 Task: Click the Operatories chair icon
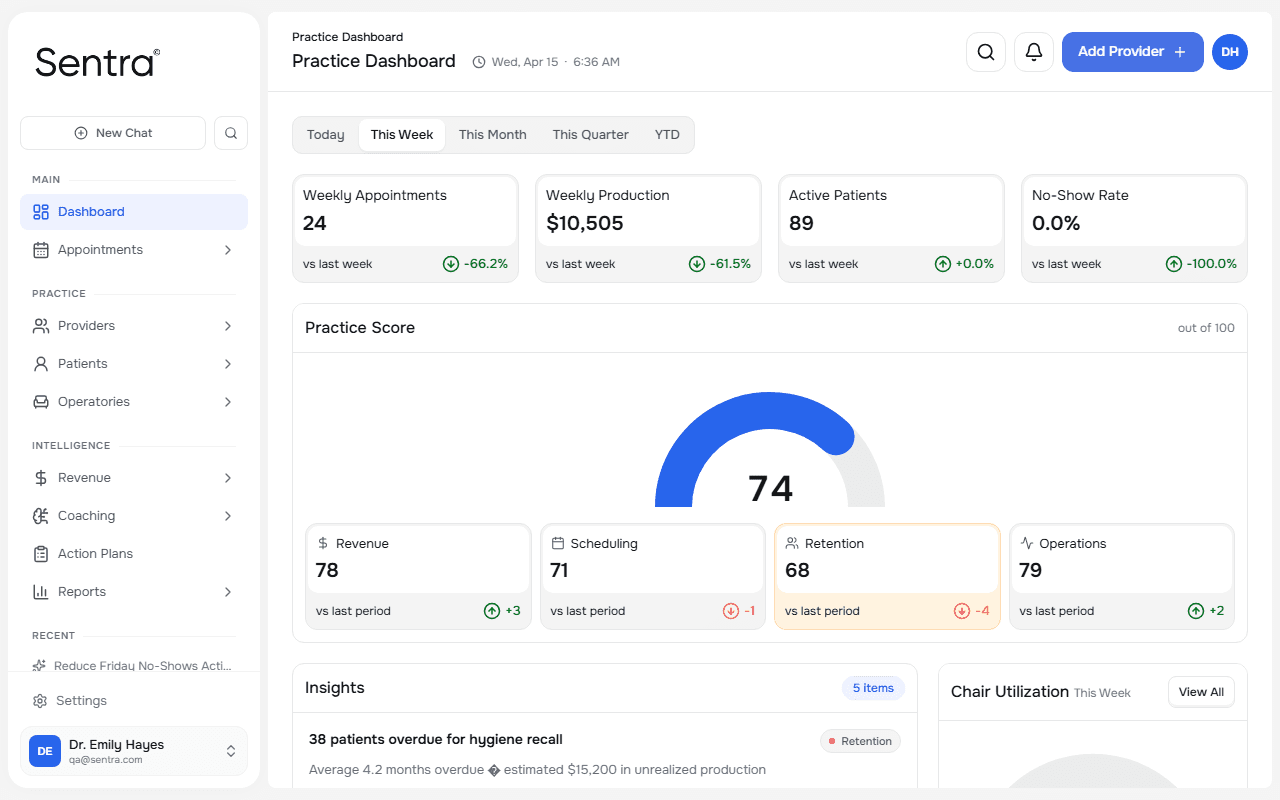[41, 402]
